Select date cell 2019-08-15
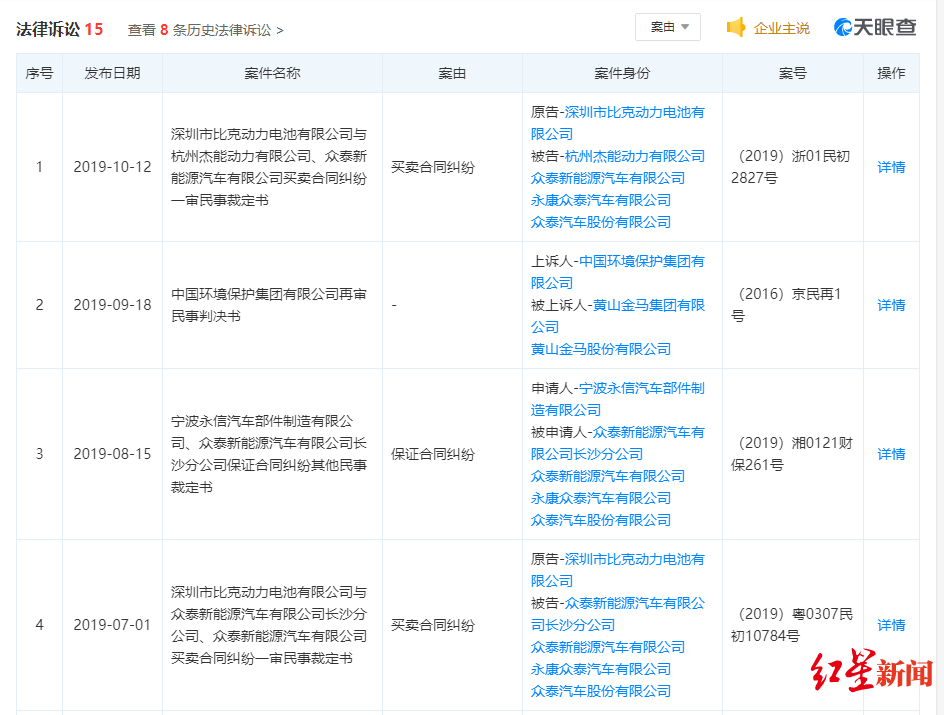Image resolution: width=944 pixels, height=715 pixels. click(x=113, y=454)
